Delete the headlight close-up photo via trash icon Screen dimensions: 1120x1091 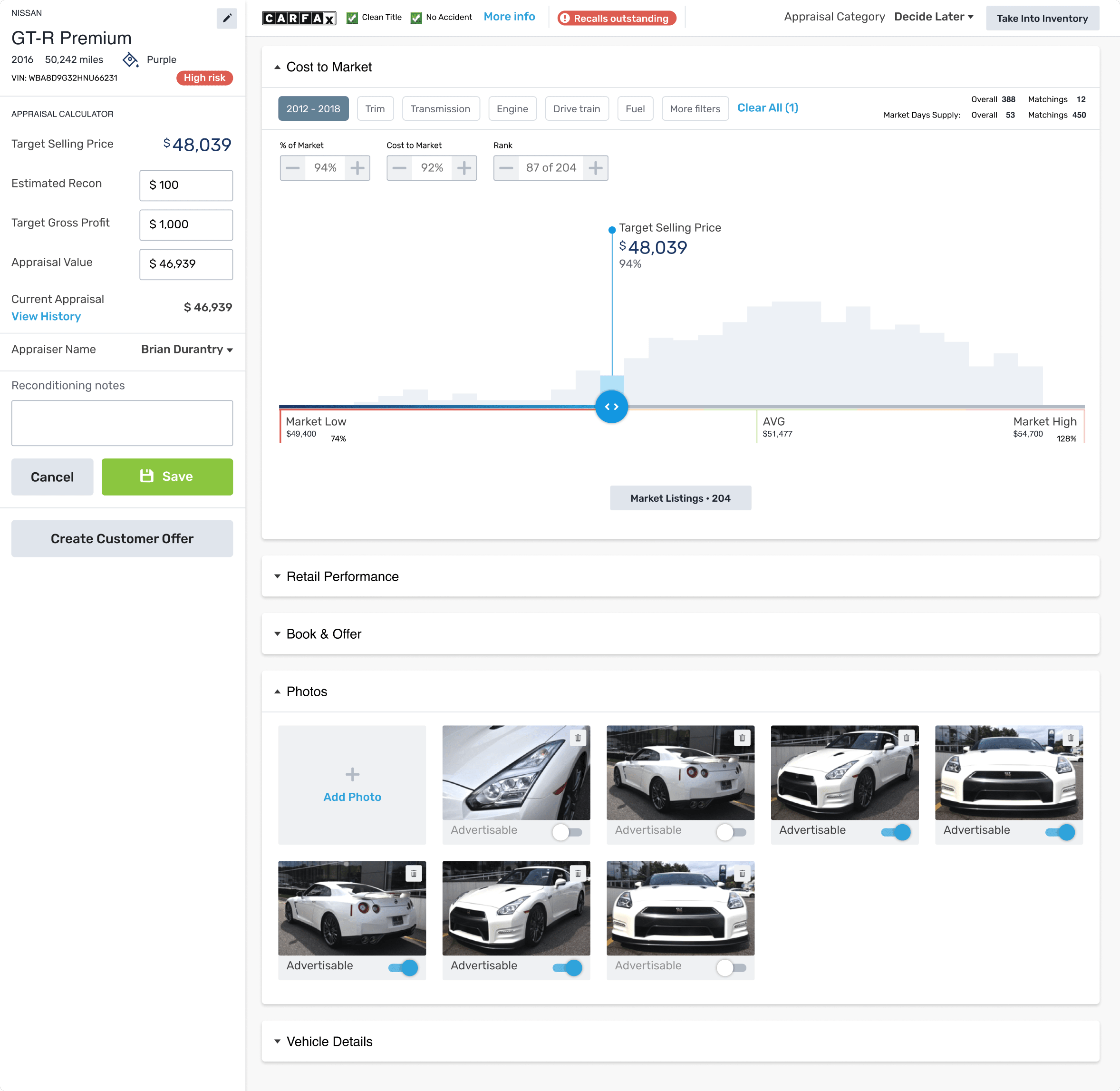click(578, 738)
